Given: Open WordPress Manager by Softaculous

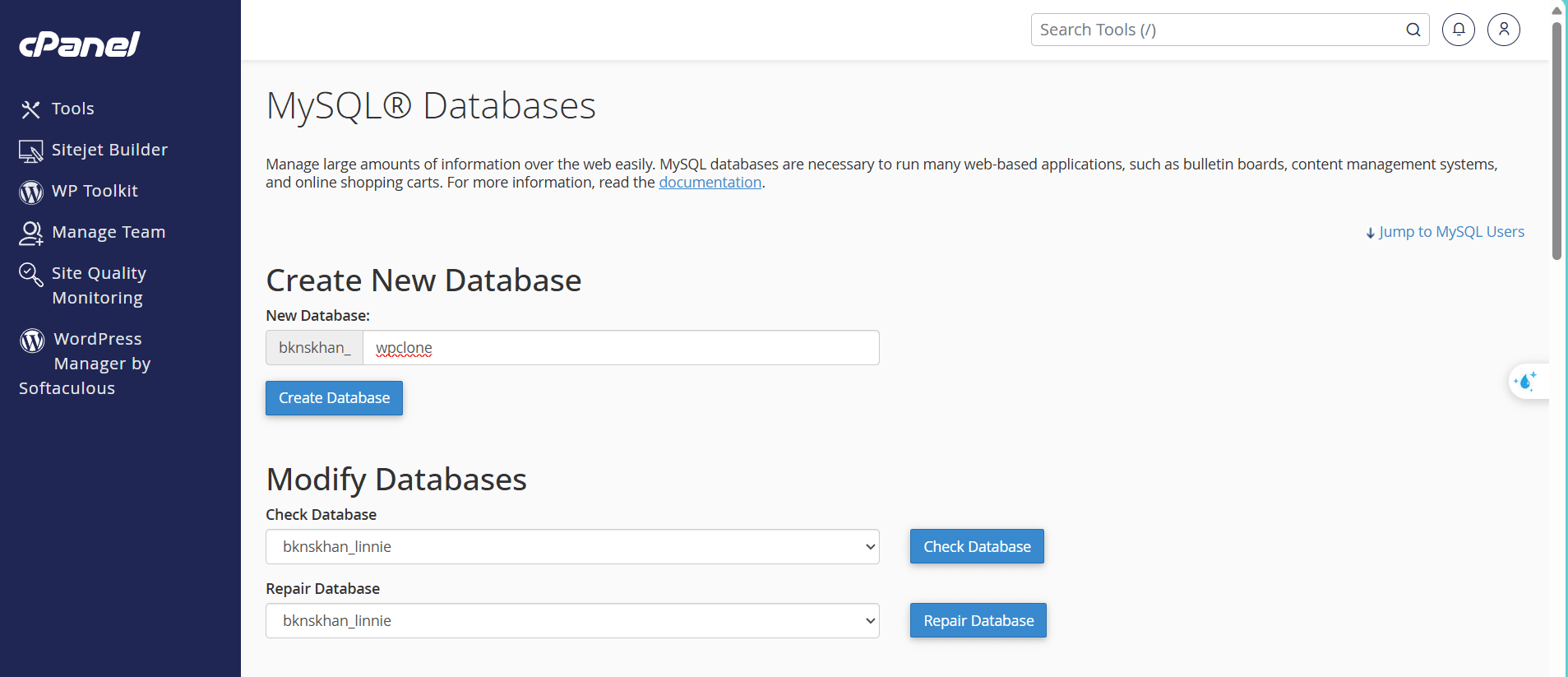Looking at the screenshot, I should coord(86,364).
